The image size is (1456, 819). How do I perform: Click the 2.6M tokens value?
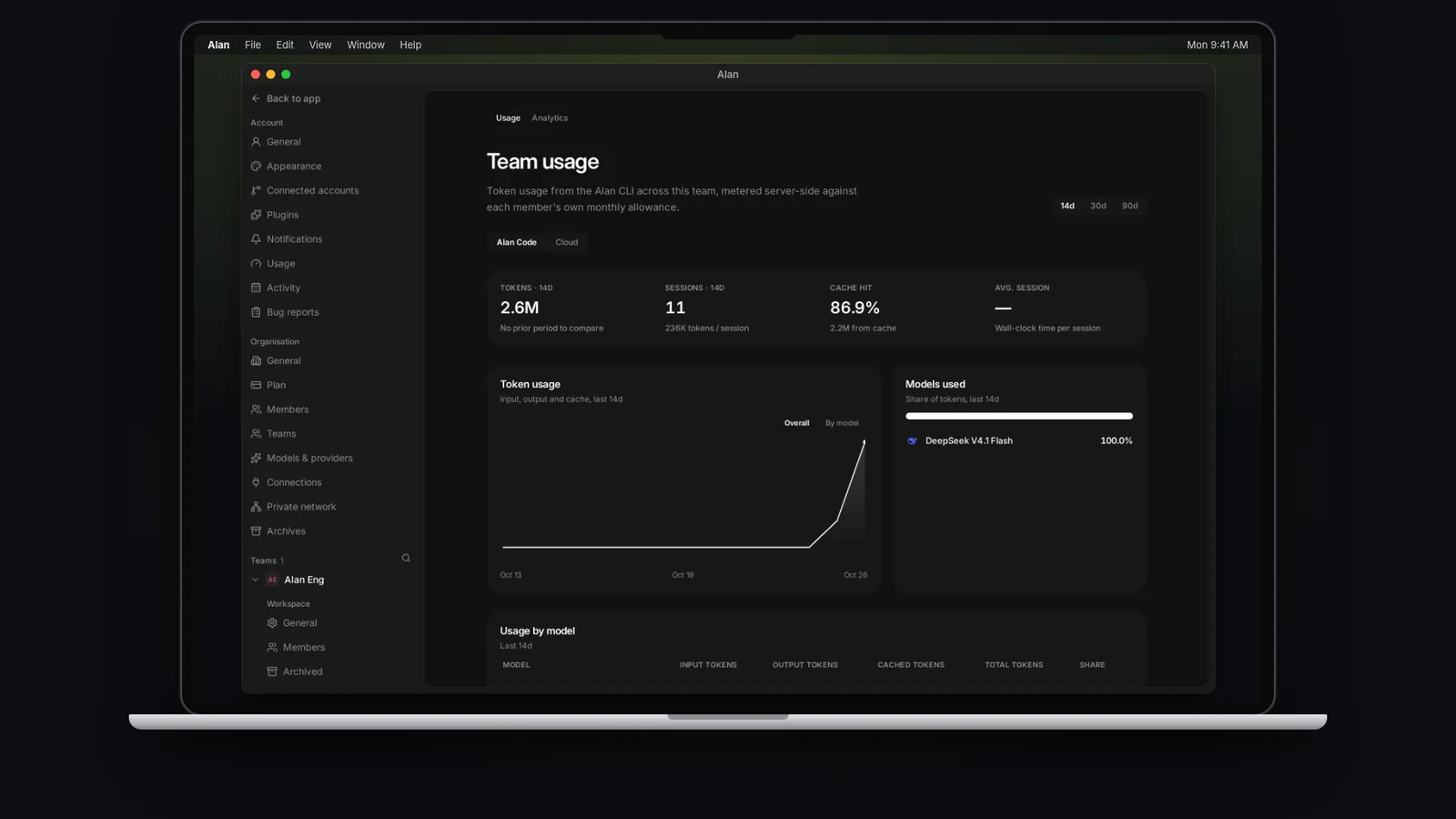click(x=520, y=308)
